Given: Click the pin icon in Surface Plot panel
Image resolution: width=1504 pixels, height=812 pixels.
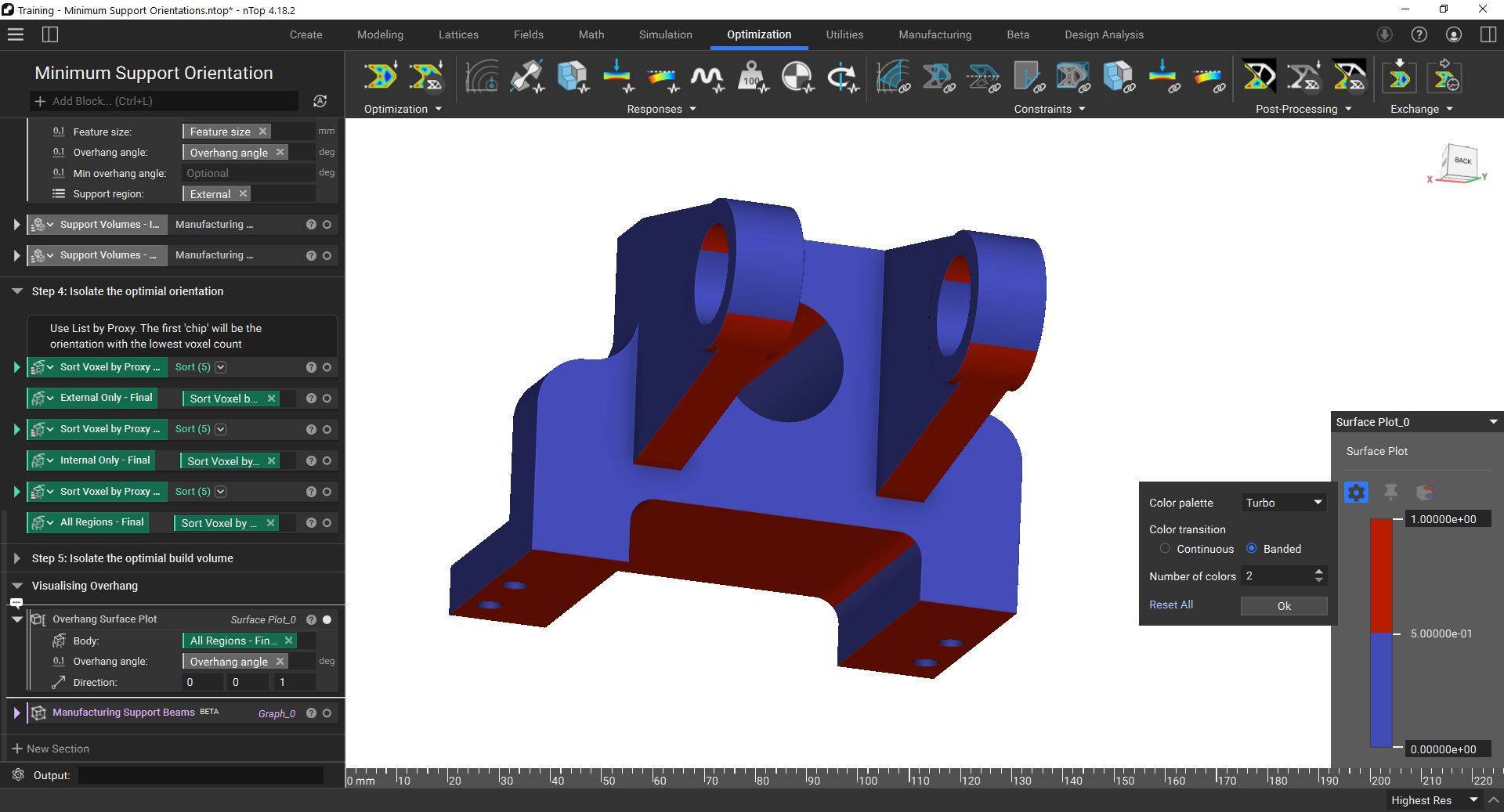Looking at the screenshot, I should pyautogui.click(x=1390, y=492).
